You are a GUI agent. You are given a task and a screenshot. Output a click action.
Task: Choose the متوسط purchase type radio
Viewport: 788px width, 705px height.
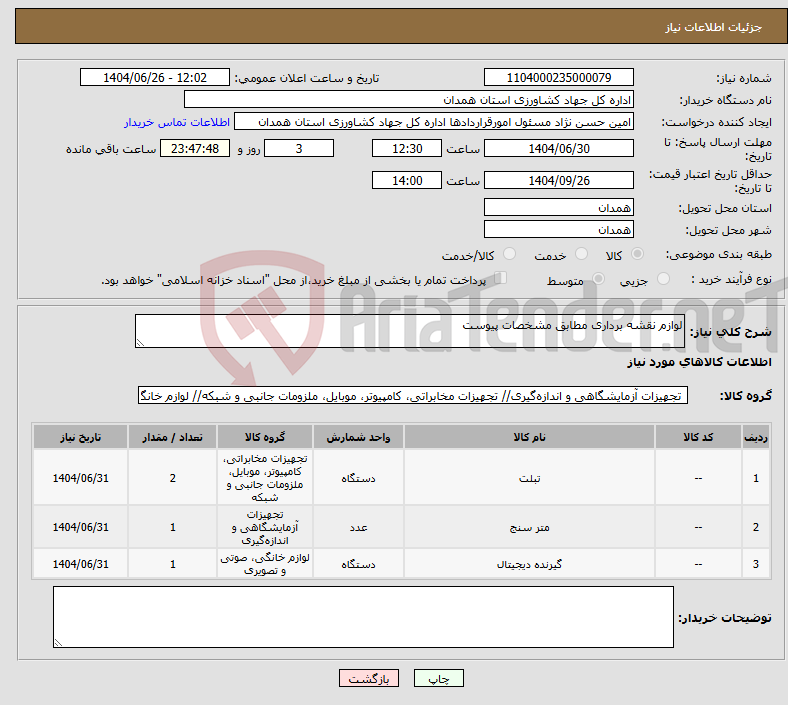[598, 279]
